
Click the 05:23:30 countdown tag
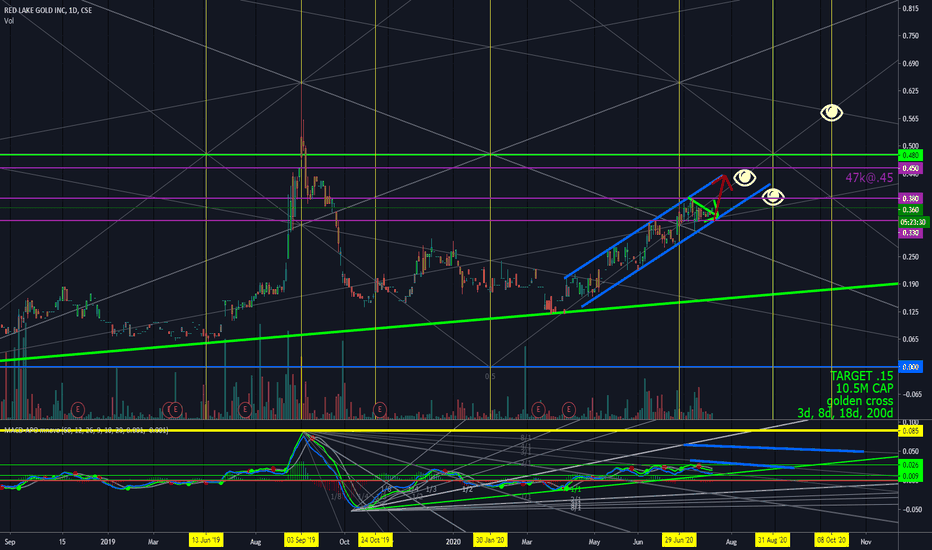coord(913,222)
